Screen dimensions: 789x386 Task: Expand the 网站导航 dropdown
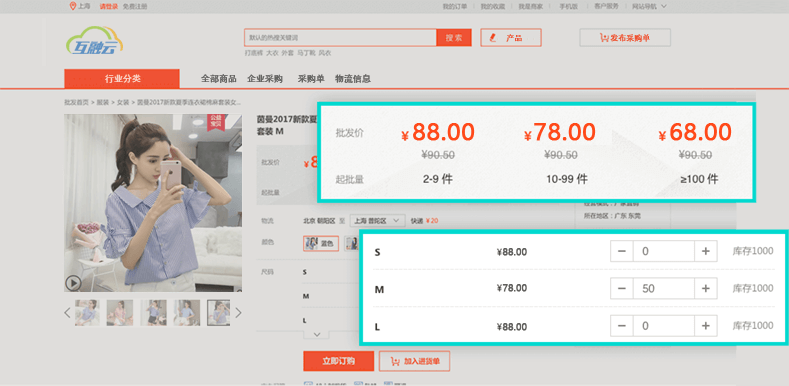coord(649,7)
